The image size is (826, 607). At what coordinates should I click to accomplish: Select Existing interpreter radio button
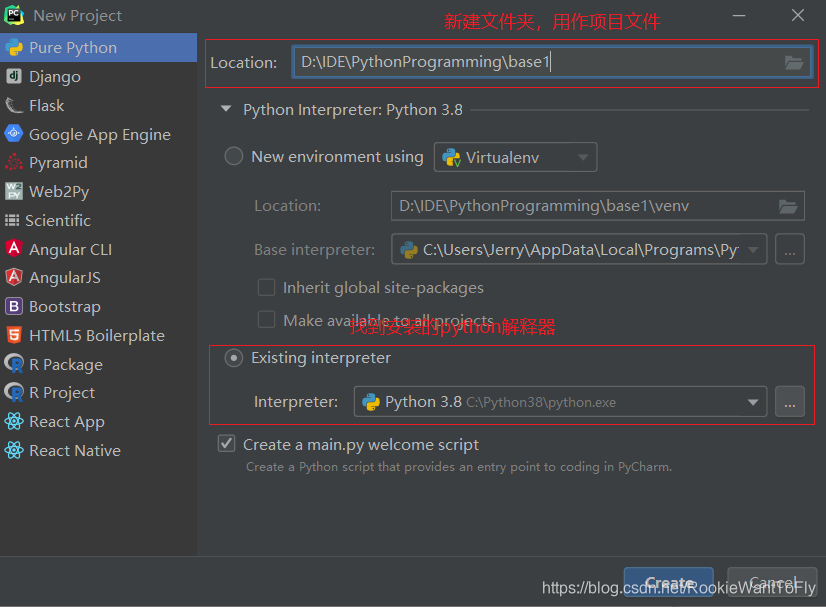pos(234,358)
